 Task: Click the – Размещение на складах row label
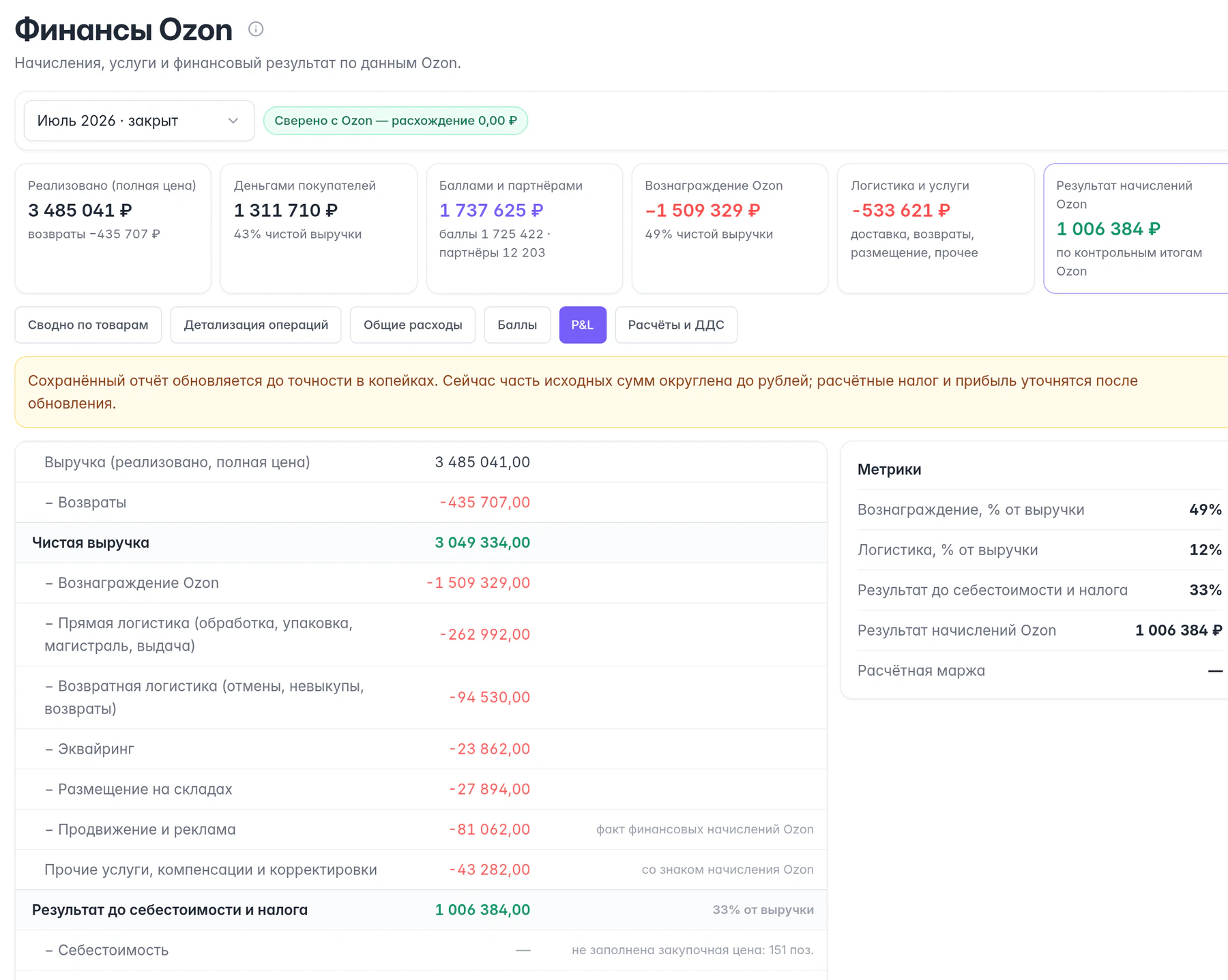(x=138, y=789)
